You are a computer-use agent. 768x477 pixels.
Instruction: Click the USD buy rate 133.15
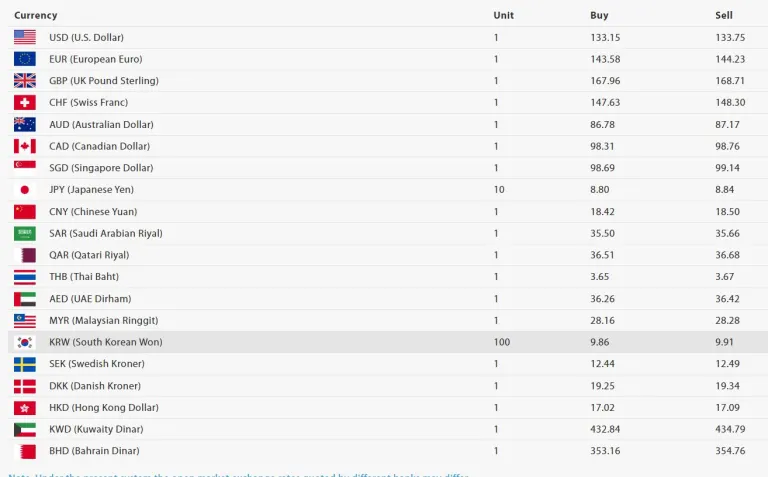point(605,37)
